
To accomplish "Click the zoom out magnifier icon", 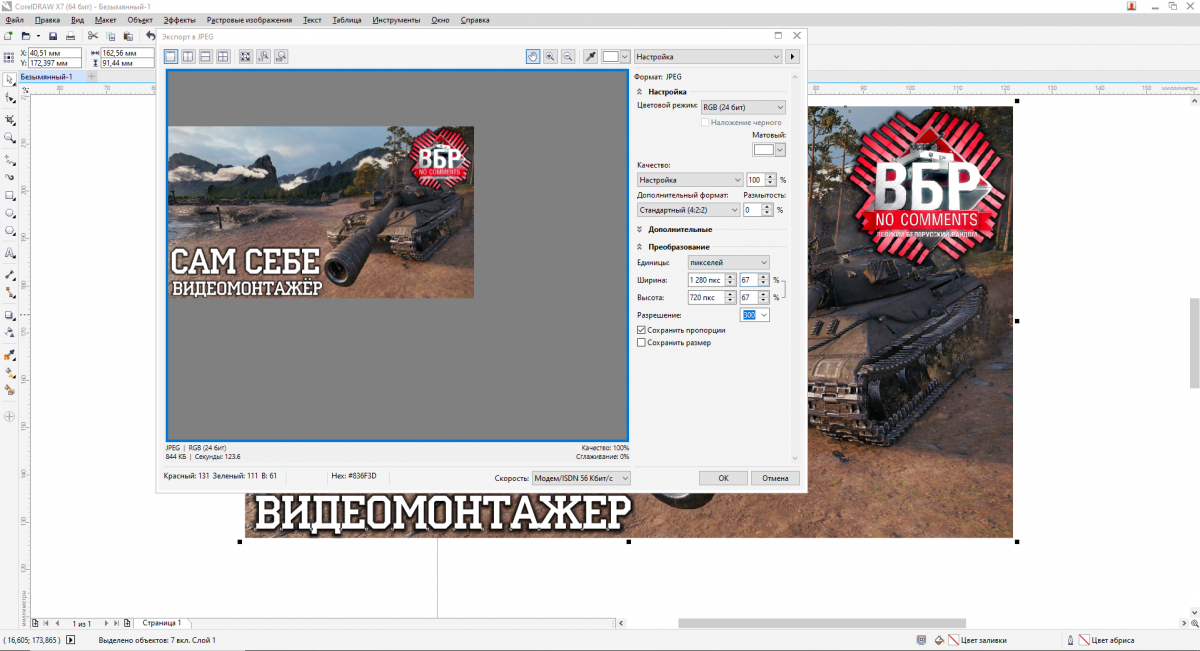I will pos(567,57).
